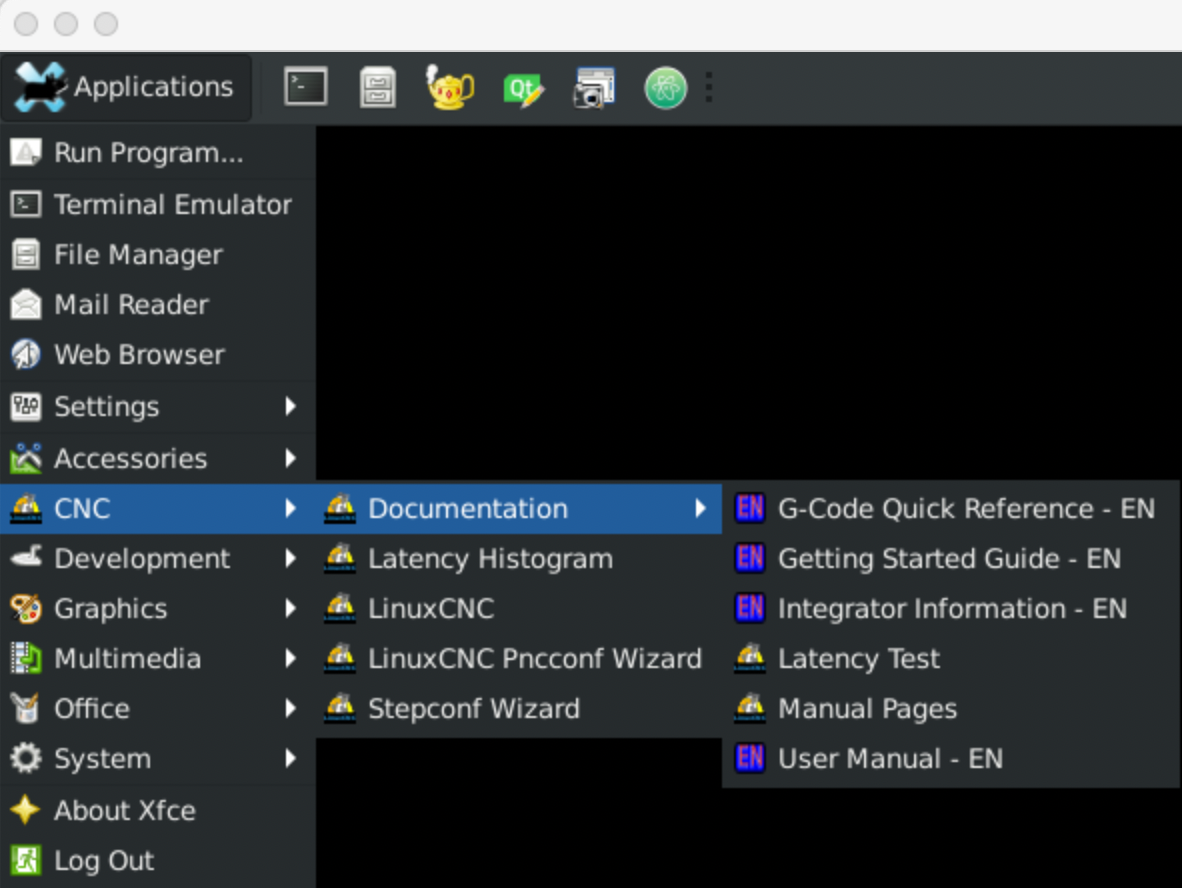Launch Qt Designer panel icon
Viewport: 1182px width, 888px height.
(522, 89)
